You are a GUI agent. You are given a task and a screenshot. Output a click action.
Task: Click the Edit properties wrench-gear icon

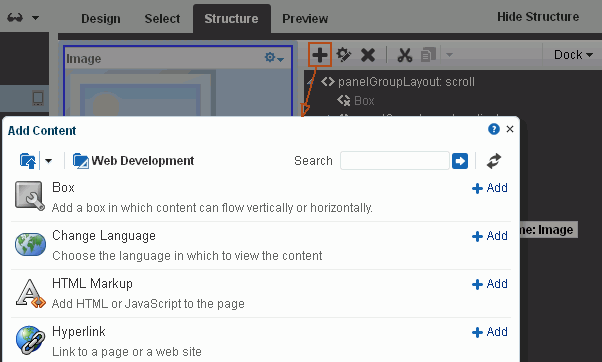[344, 55]
